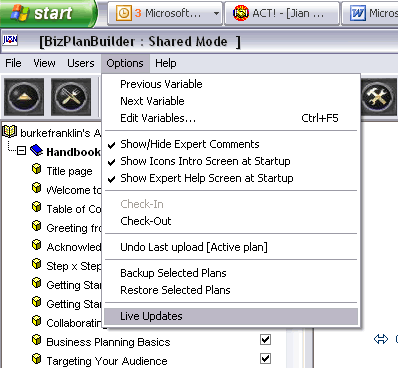Select the Handbook book icon
The width and height of the screenshot is (398, 368).
tap(36, 151)
